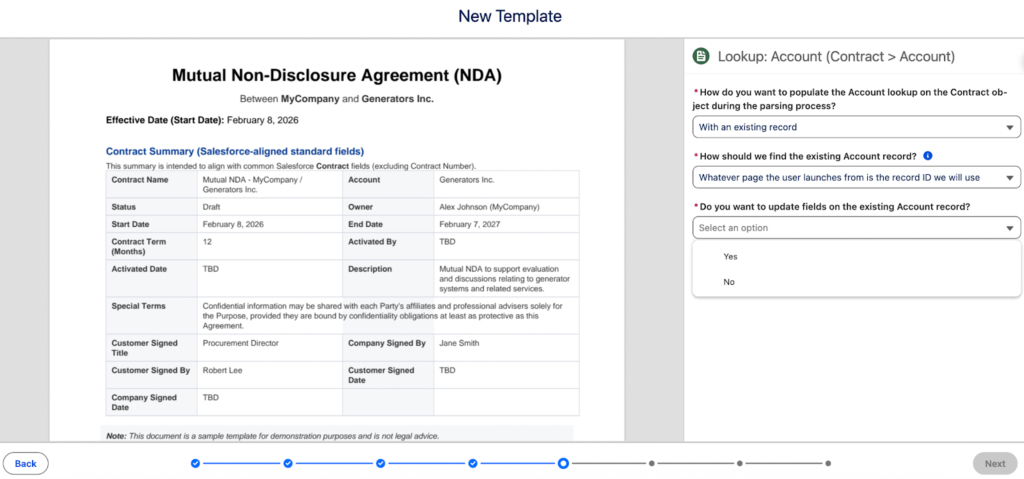
Task: Click the Next button
Action: pyautogui.click(x=994, y=463)
